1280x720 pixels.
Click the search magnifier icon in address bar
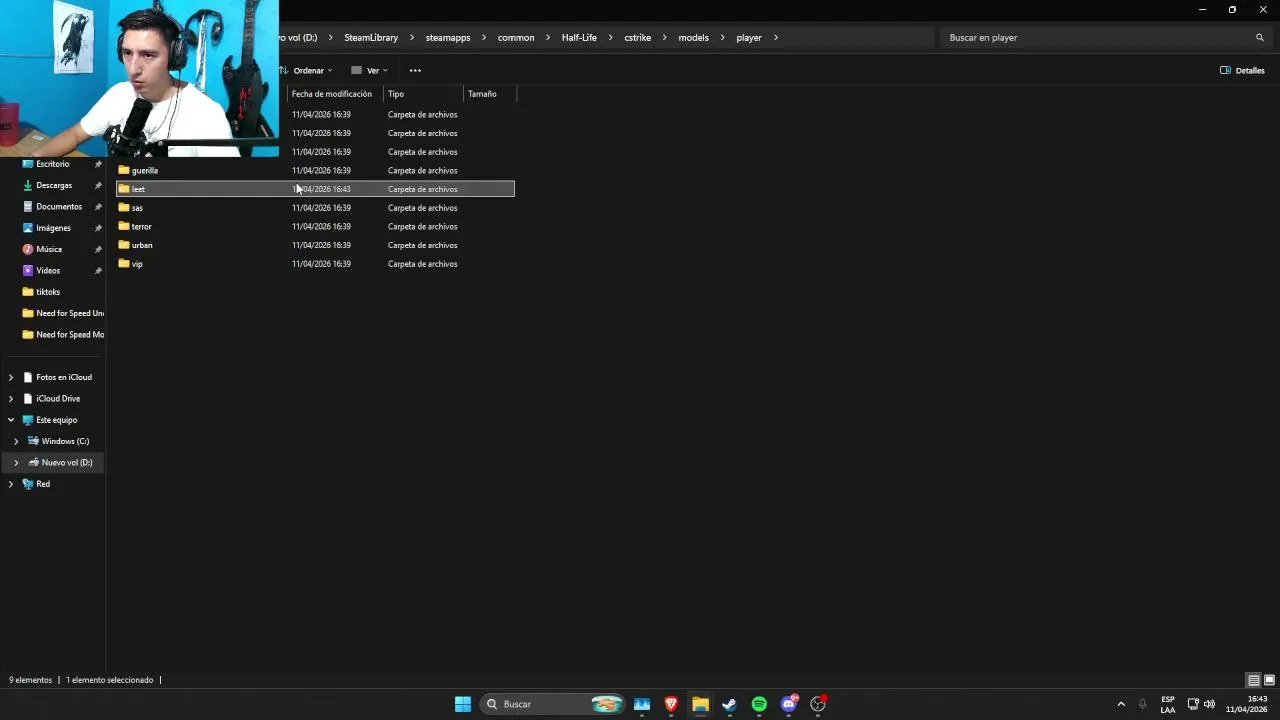1260,37
